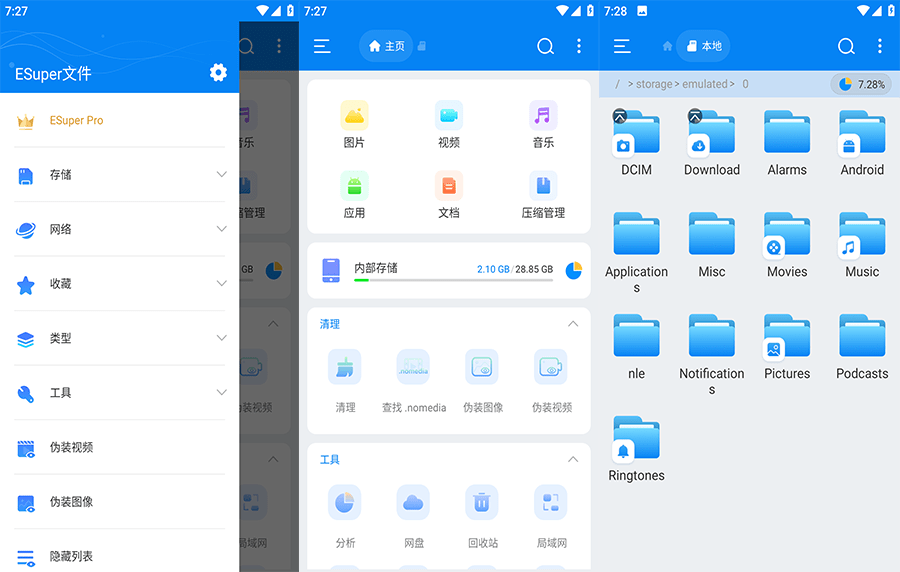Open settings gear in ESuper drawer
The height and width of the screenshot is (572, 900).
[x=218, y=73]
